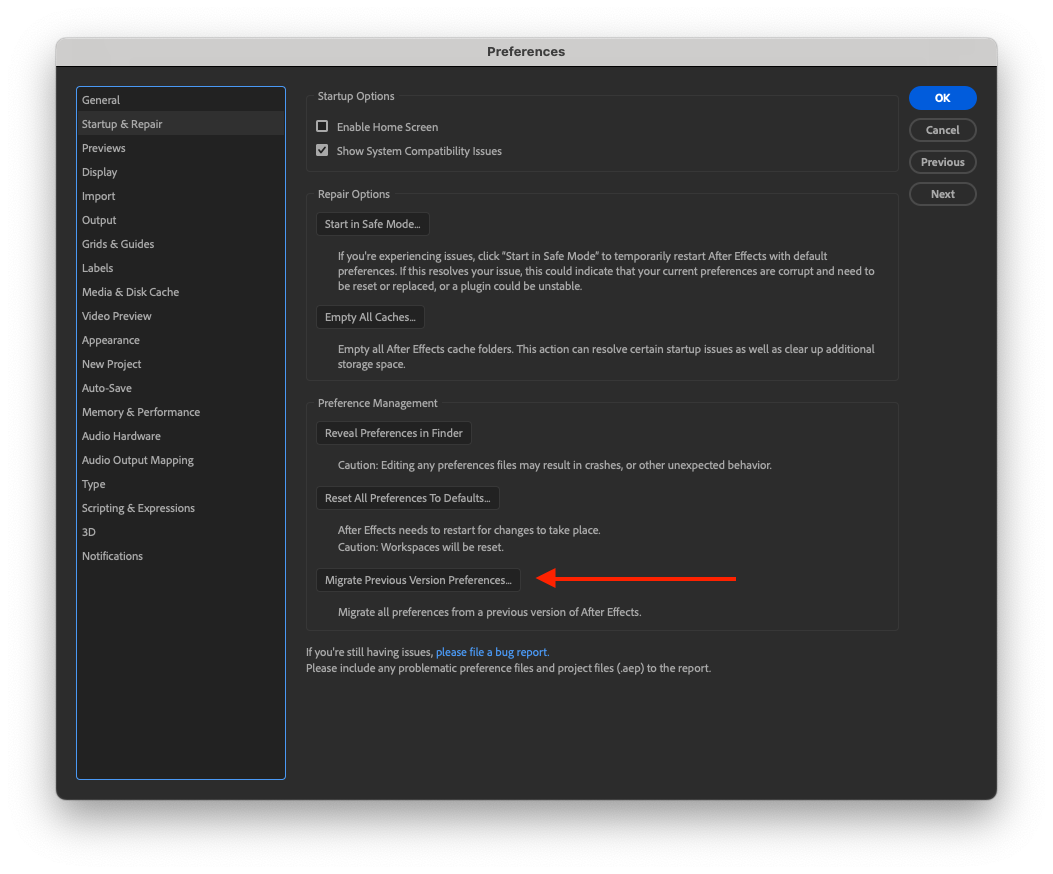Open the bug report link

(x=491, y=651)
